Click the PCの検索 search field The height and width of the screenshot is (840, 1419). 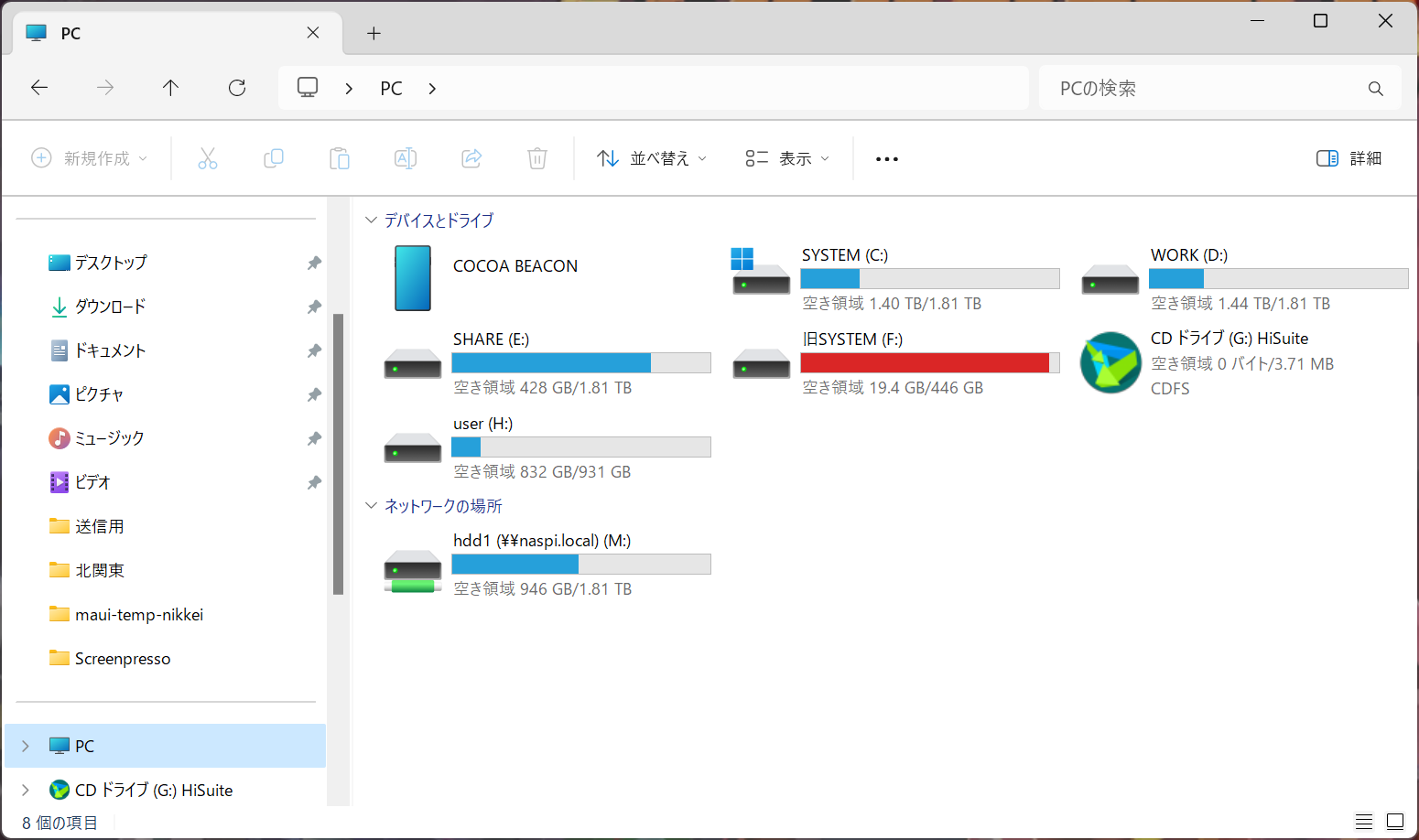coord(1207,89)
